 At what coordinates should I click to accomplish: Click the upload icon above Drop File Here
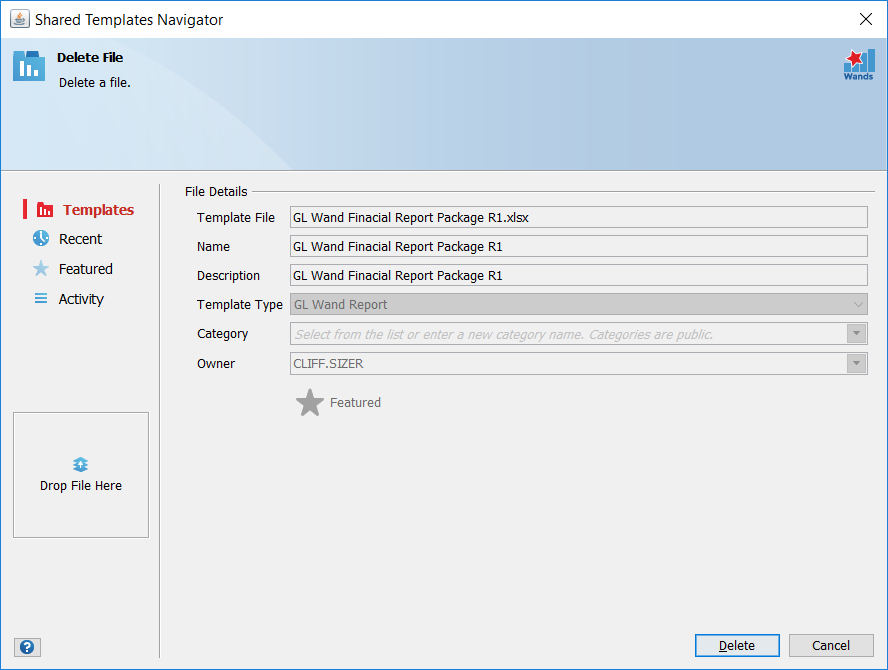pyautogui.click(x=80, y=464)
